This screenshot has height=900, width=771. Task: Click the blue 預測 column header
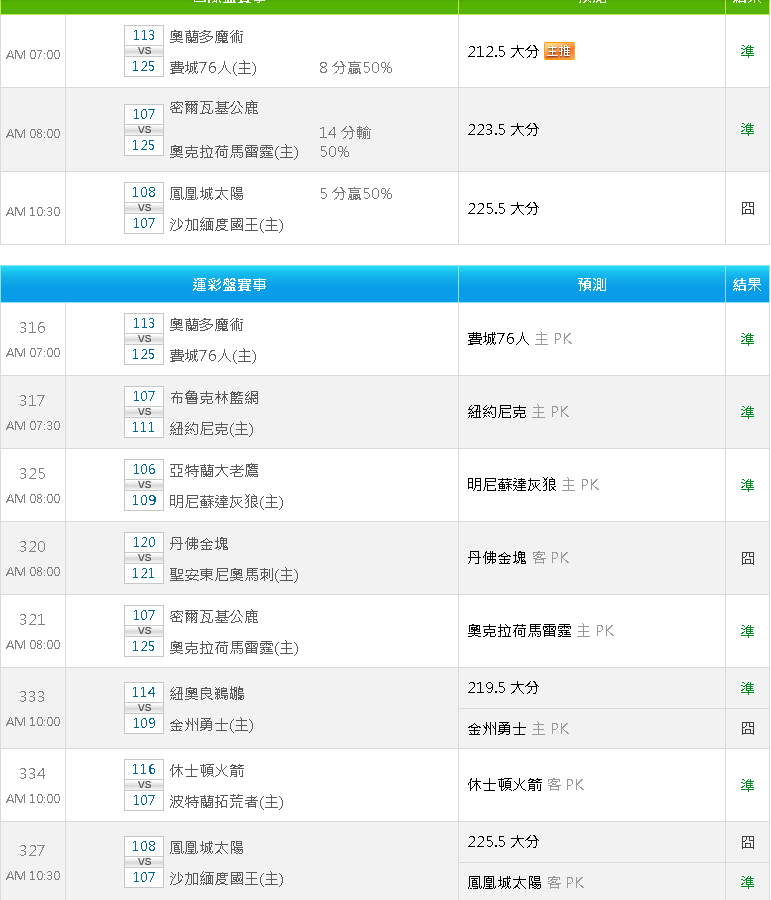click(591, 284)
